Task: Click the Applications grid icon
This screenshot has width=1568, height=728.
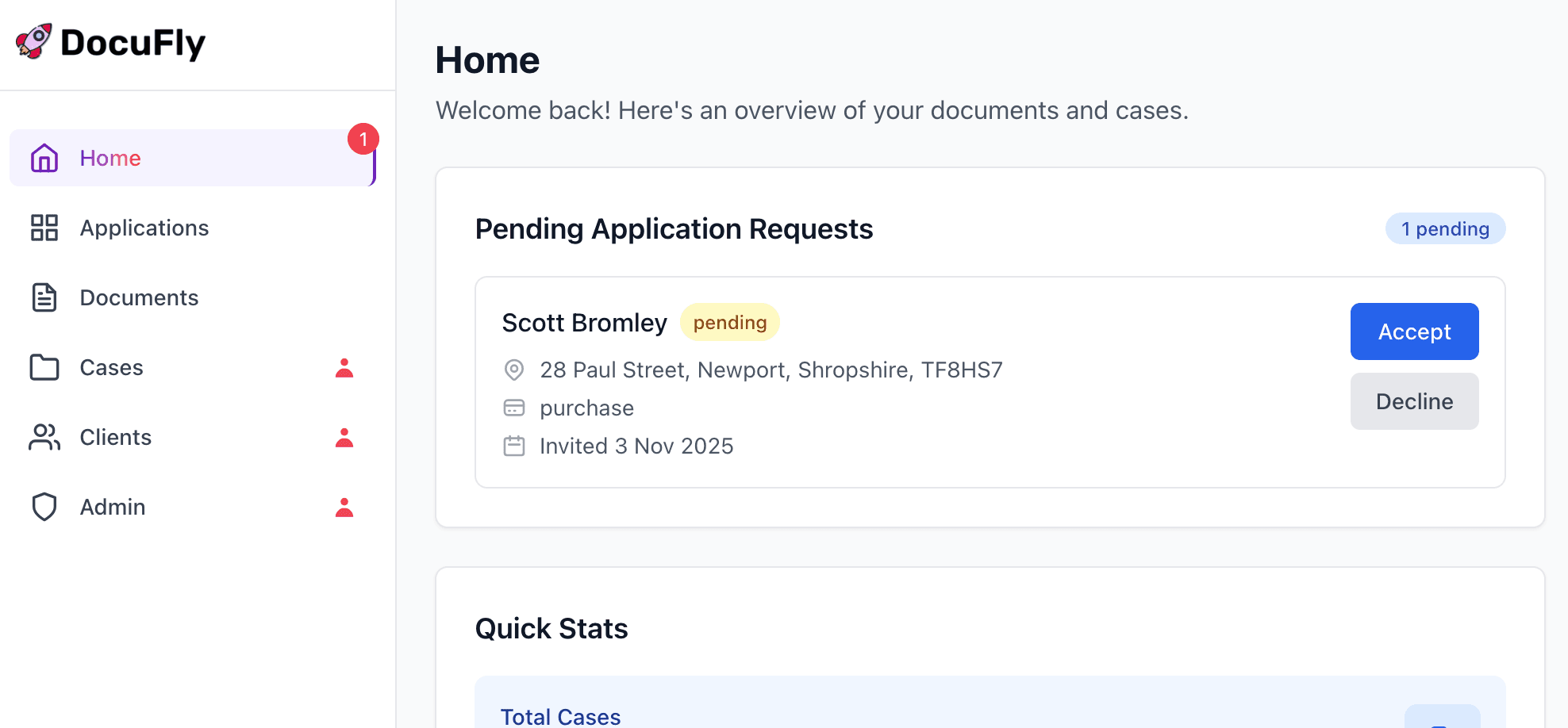Action: 44,228
